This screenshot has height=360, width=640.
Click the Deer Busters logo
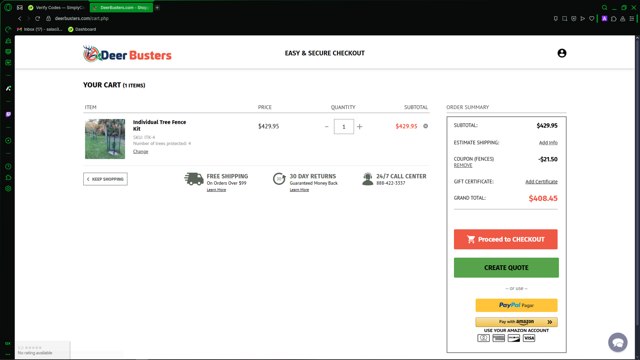[127, 54]
